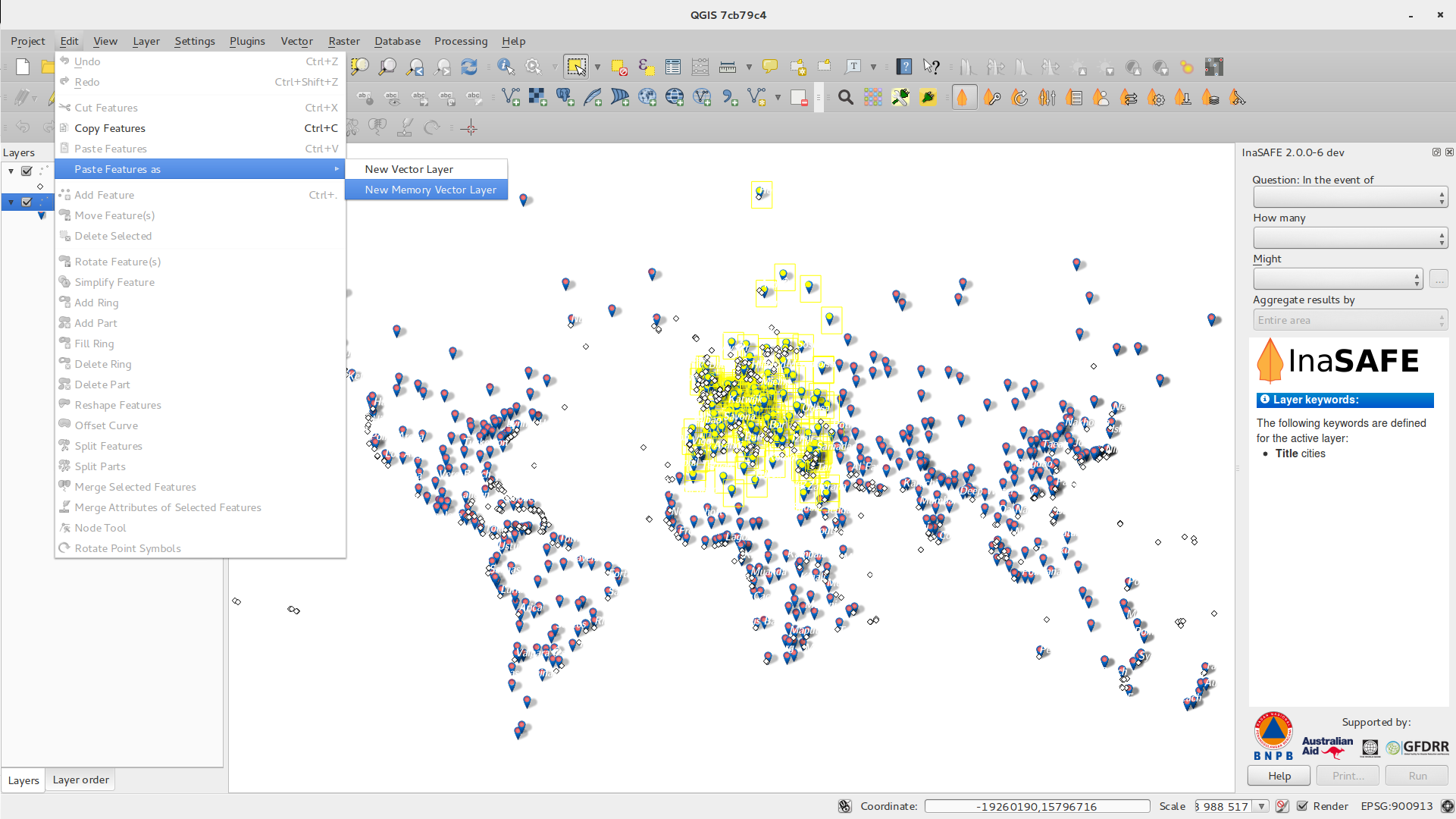Click the Coordinate input field
Image resolution: width=1456 pixels, height=819 pixels.
click(1036, 806)
